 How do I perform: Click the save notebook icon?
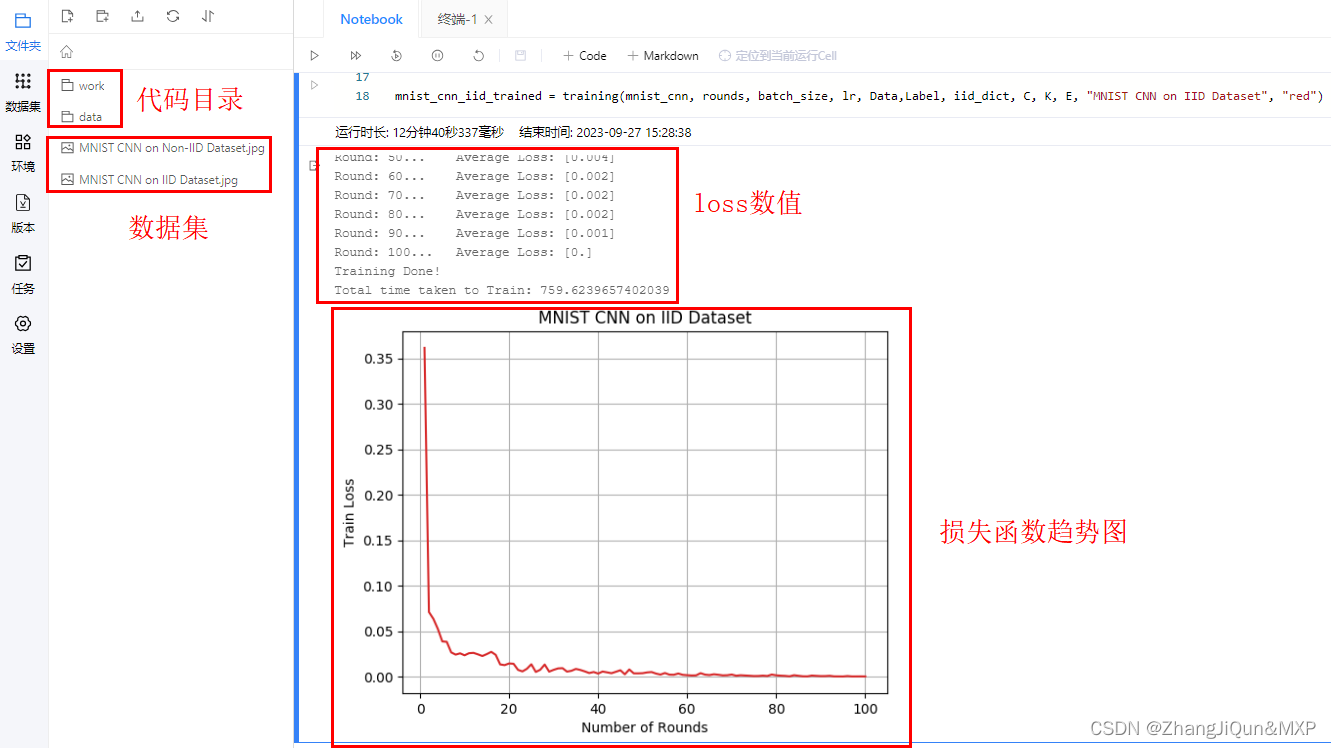[520, 56]
